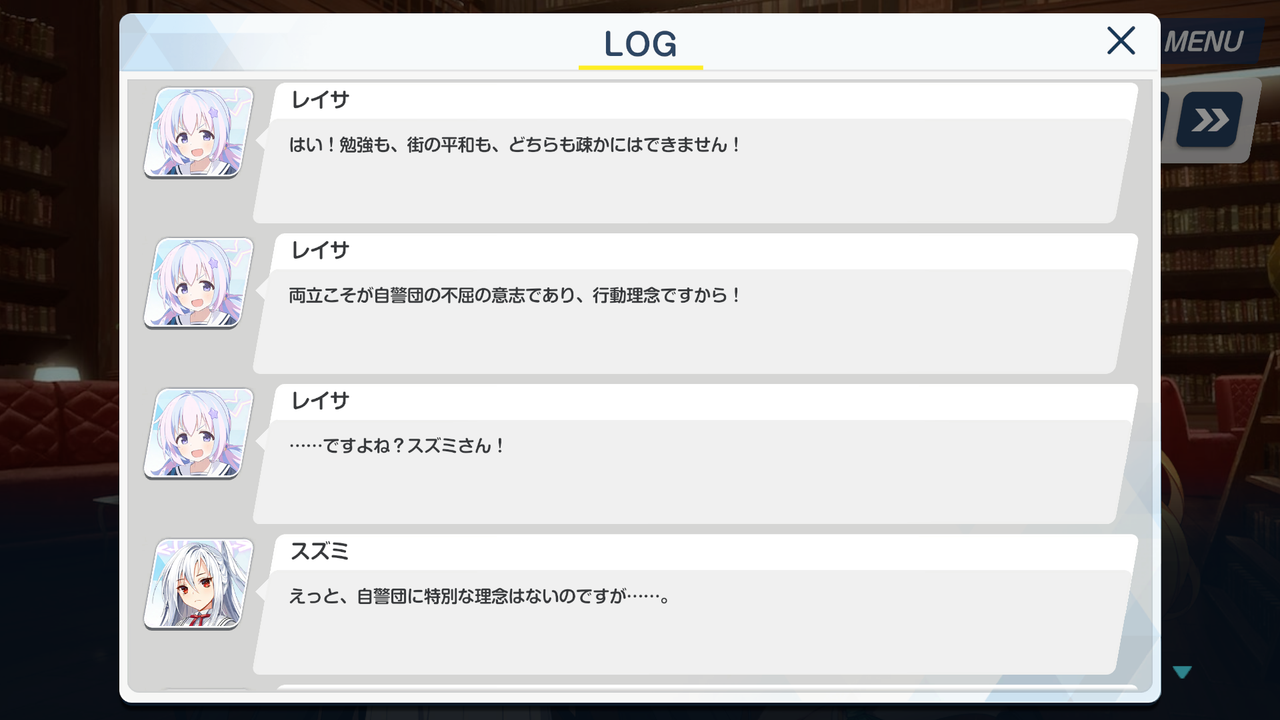
Task: Click Reisa's avatar beside the ですよね message
Action: (198, 434)
